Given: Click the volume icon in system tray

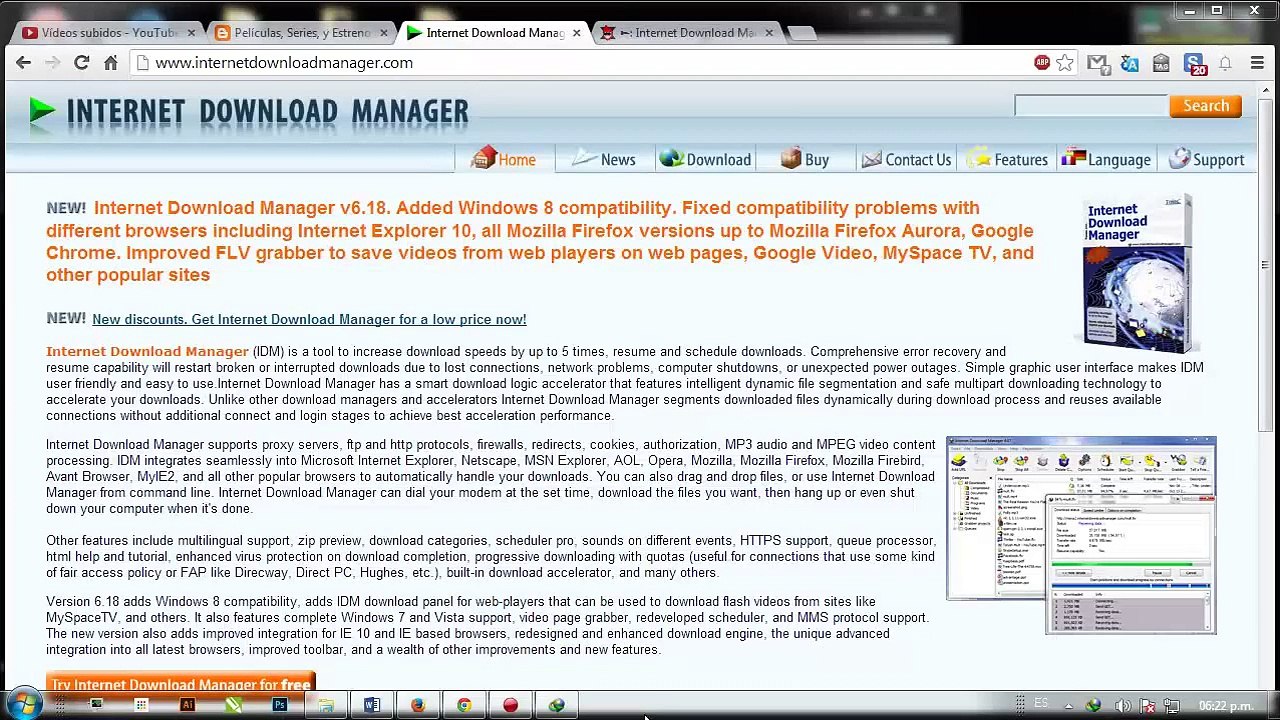Looking at the screenshot, I should 1122,706.
